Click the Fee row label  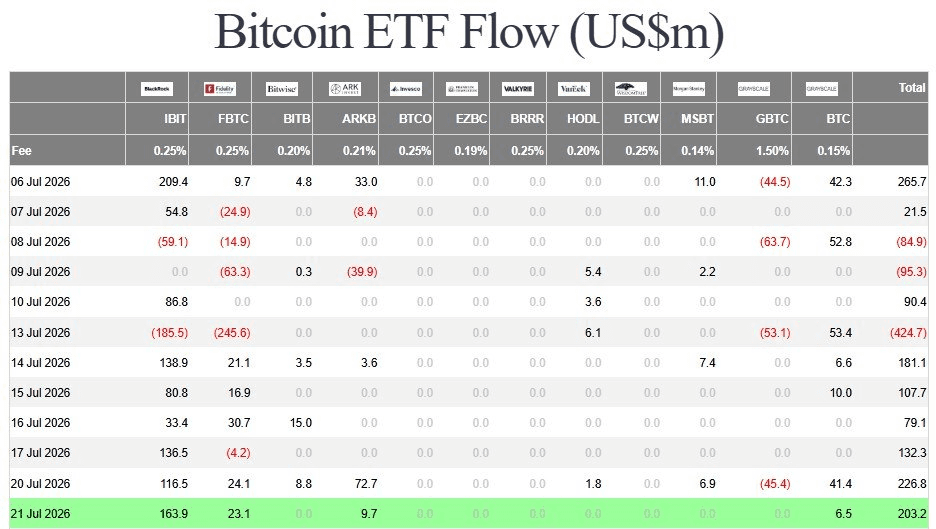click(x=21, y=150)
